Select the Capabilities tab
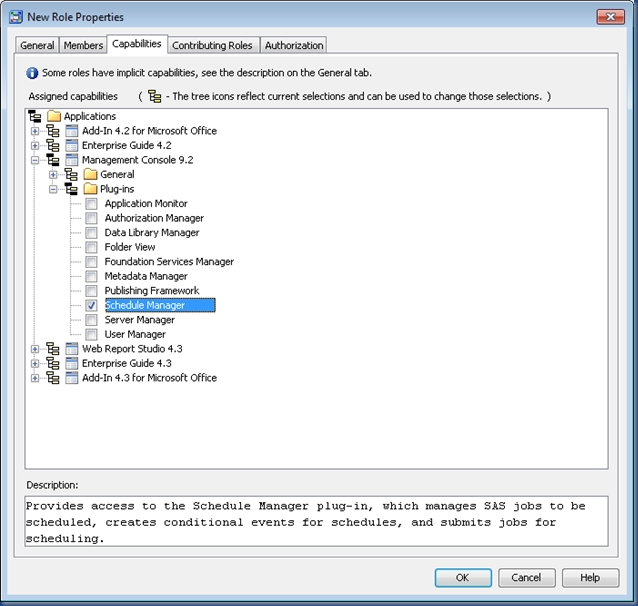The image size is (638, 606). [137, 44]
